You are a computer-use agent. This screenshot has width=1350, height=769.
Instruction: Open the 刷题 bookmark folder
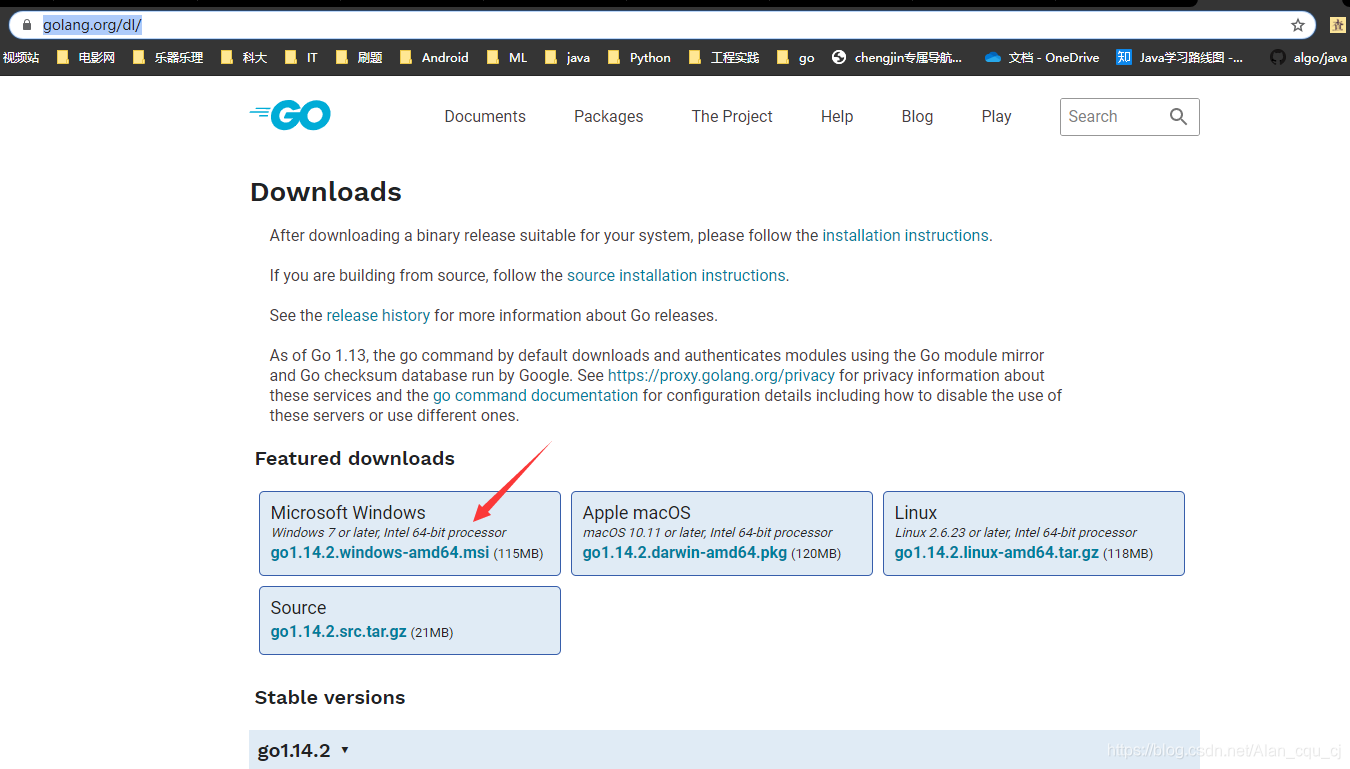click(359, 58)
